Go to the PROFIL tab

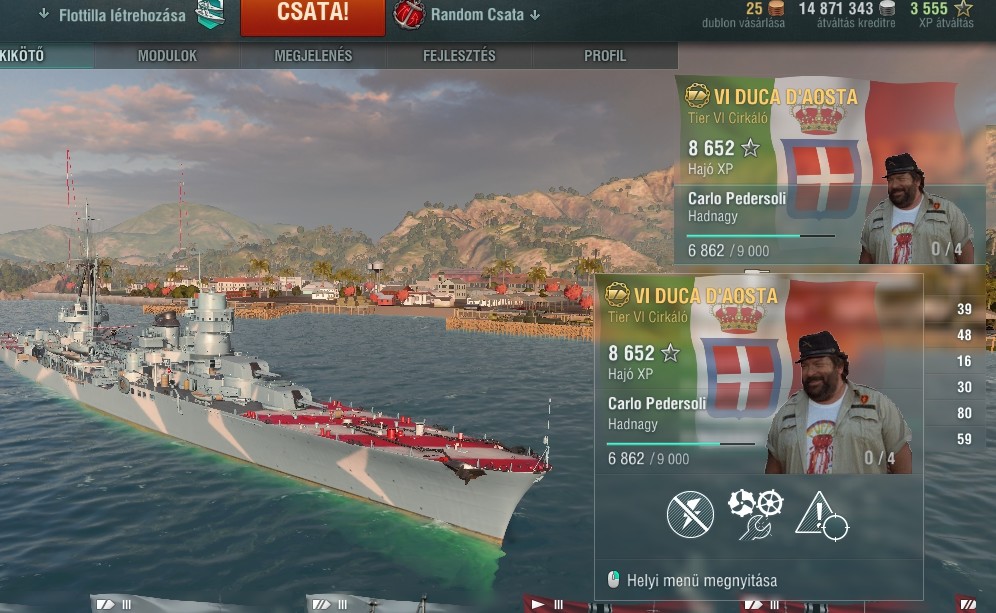click(605, 56)
